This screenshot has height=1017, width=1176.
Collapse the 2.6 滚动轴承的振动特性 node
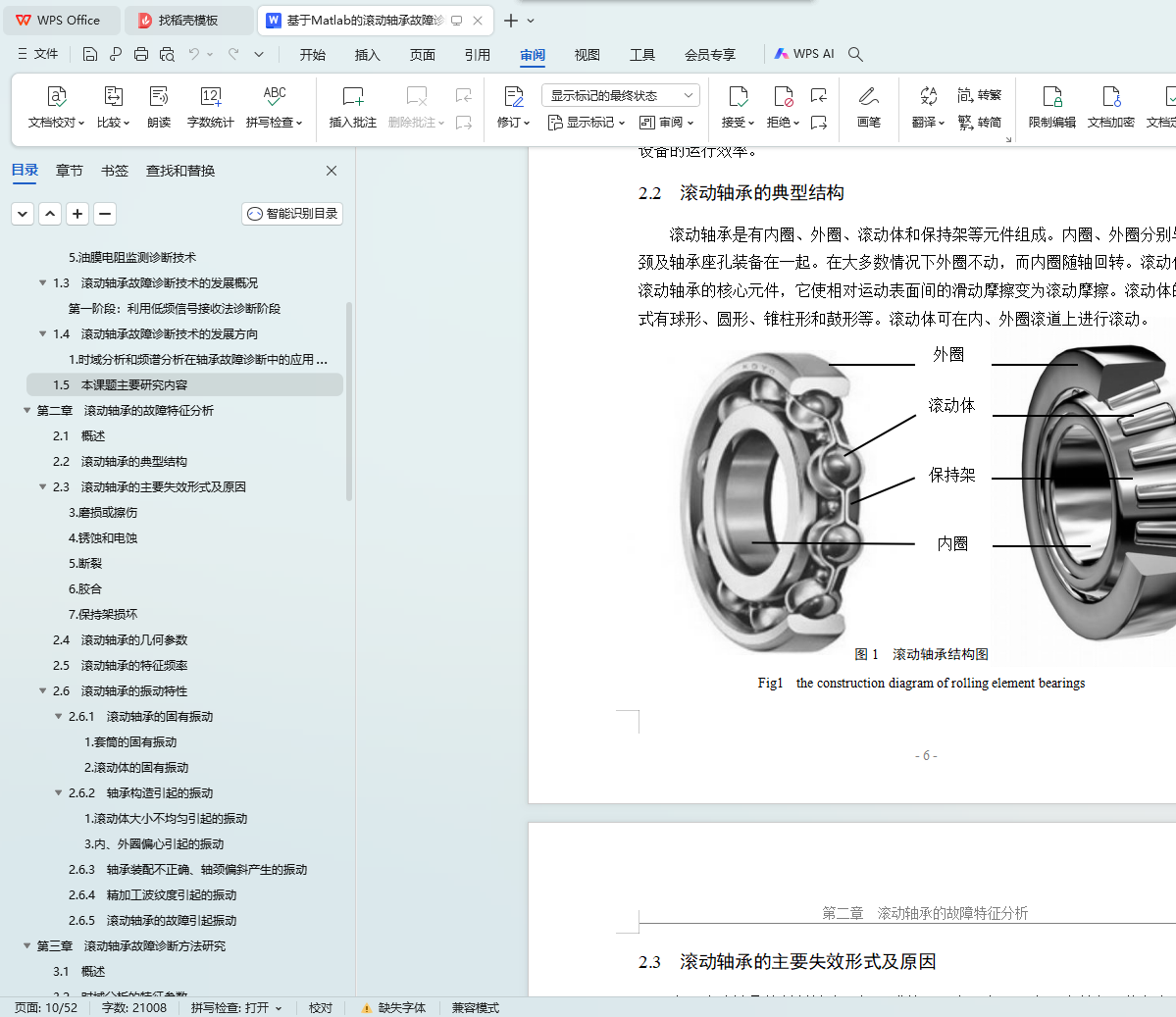[x=43, y=690]
